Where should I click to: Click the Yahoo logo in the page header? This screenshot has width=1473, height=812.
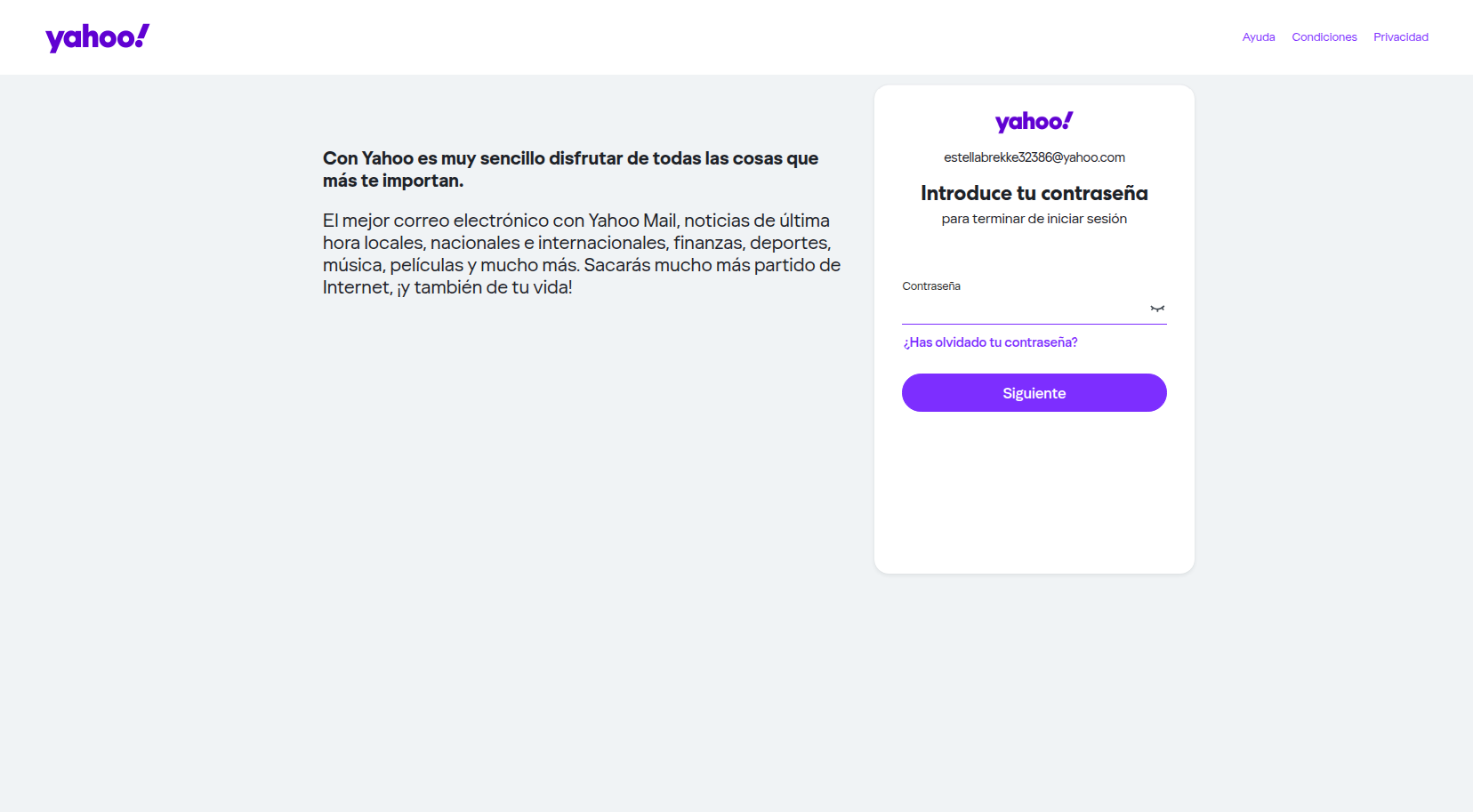pos(98,37)
